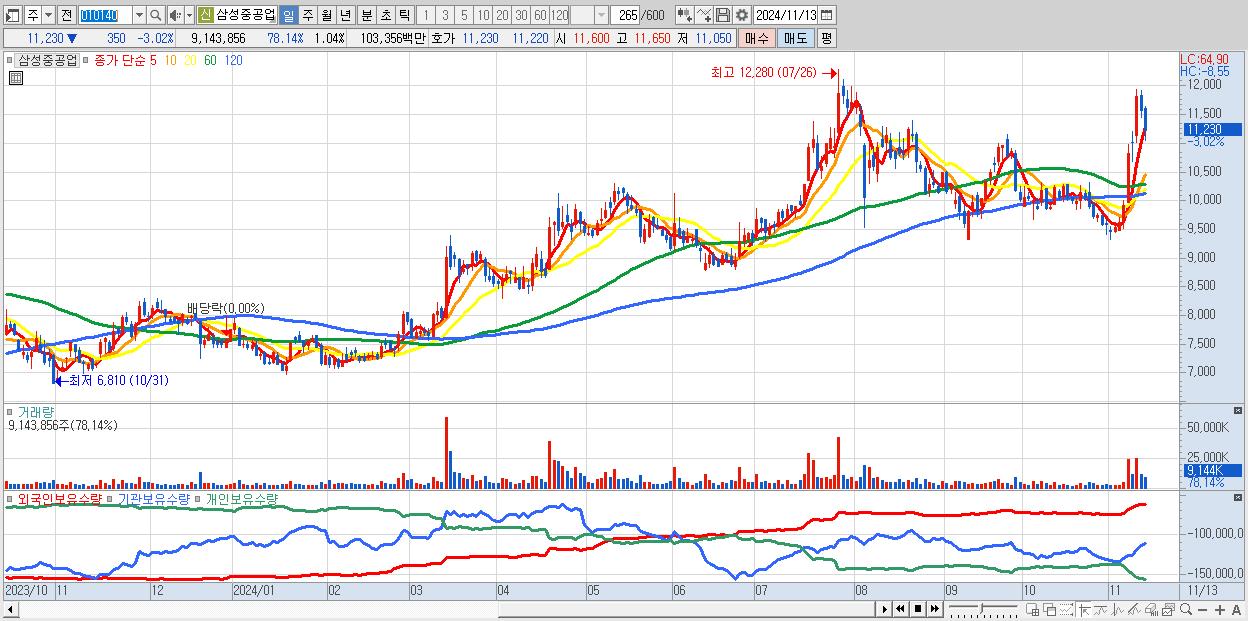Click the pencil drawing tool icon
Screen dimensions: 1248x621
(x=1135, y=609)
